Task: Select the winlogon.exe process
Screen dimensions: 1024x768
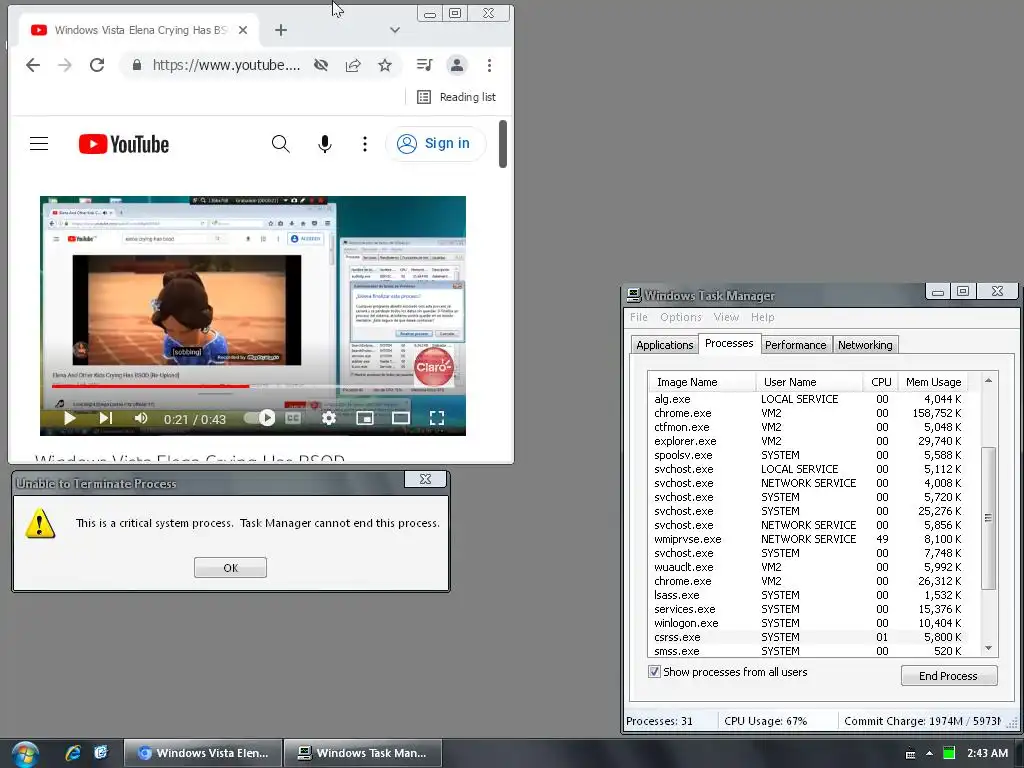Action: [807, 623]
